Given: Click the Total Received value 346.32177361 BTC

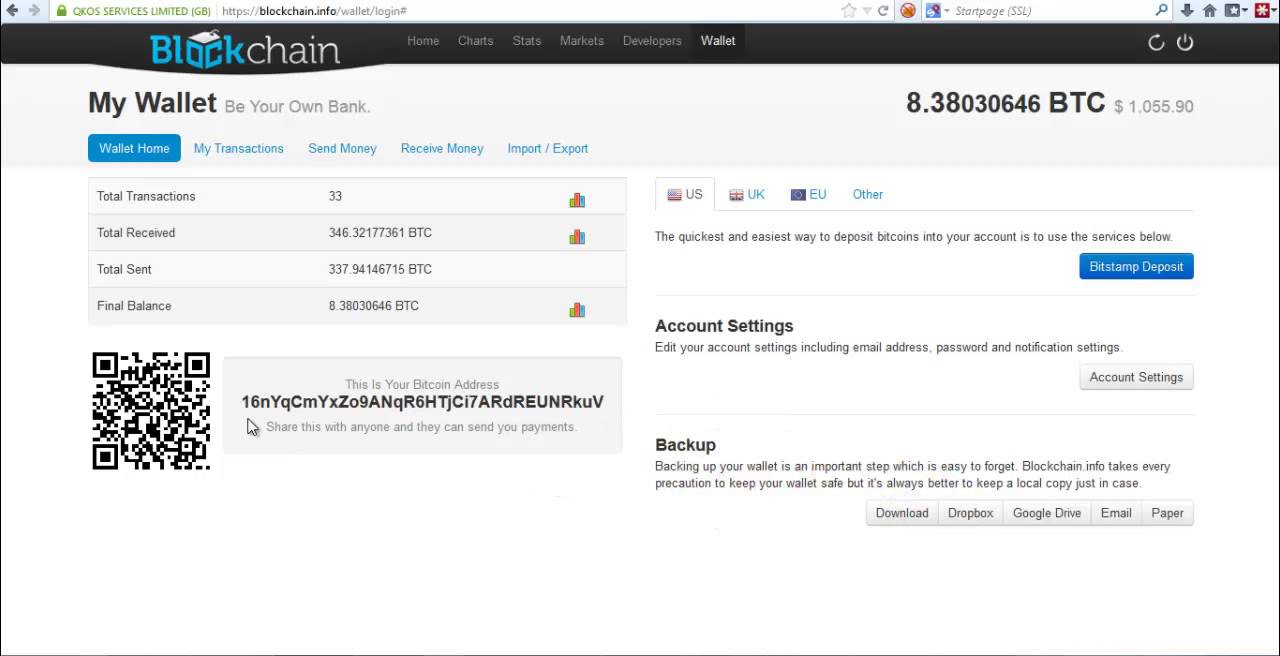Looking at the screenshot, I should point(380,233).
